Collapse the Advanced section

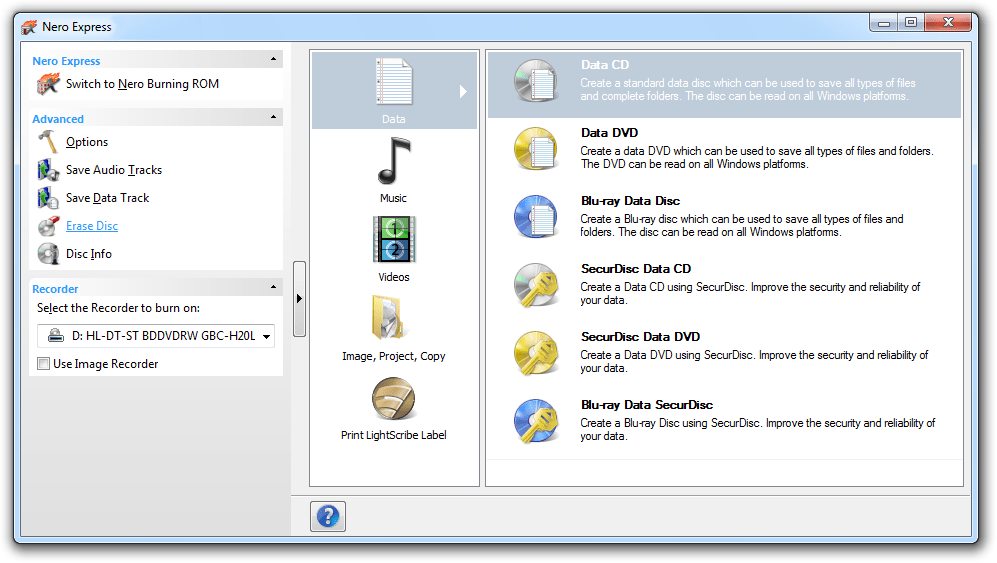click(273, 118)
